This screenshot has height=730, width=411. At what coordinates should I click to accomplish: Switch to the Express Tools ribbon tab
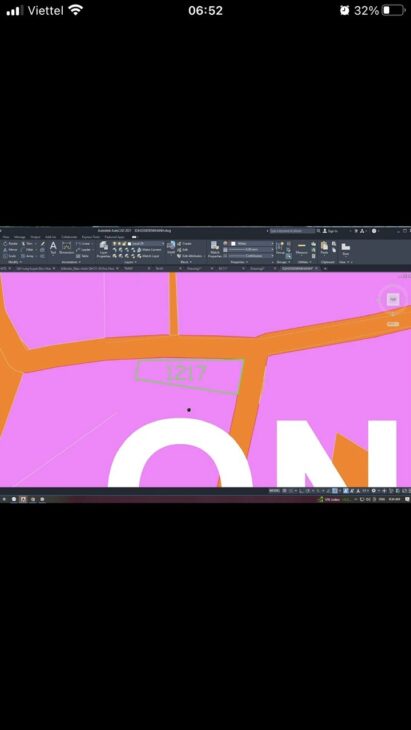[90, 237]
